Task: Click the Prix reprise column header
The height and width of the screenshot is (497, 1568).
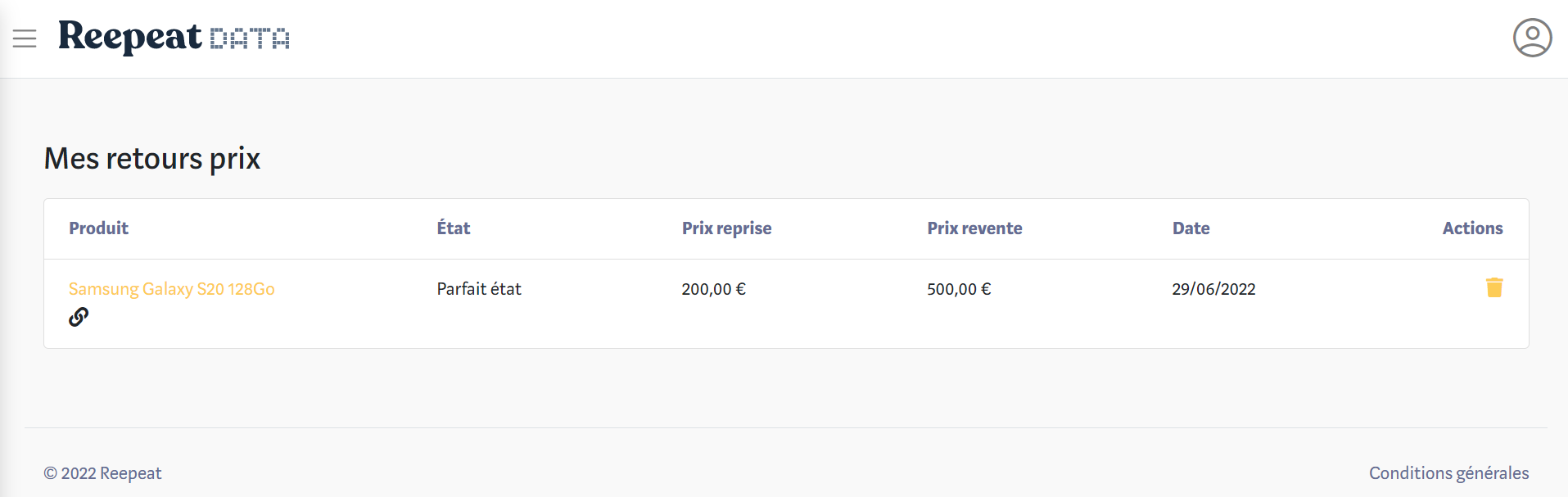Action: [x=726, y=228]
